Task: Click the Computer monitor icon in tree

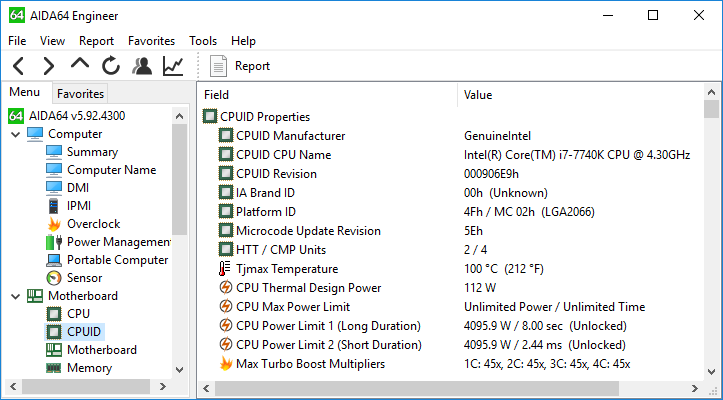Action: pyautogui.click(x=35, y=134)
